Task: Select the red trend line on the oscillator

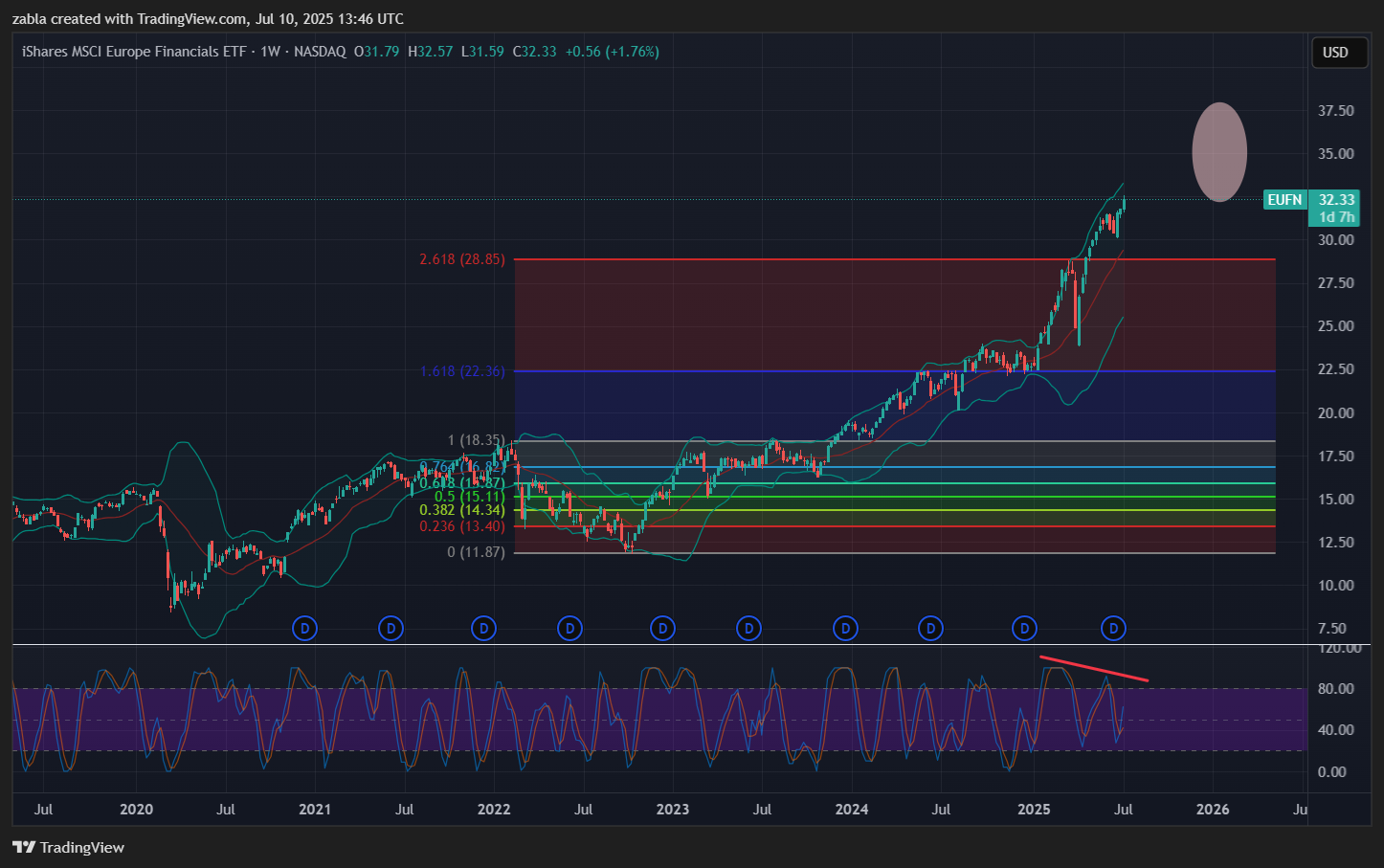Action: [x=1094, y=668]
